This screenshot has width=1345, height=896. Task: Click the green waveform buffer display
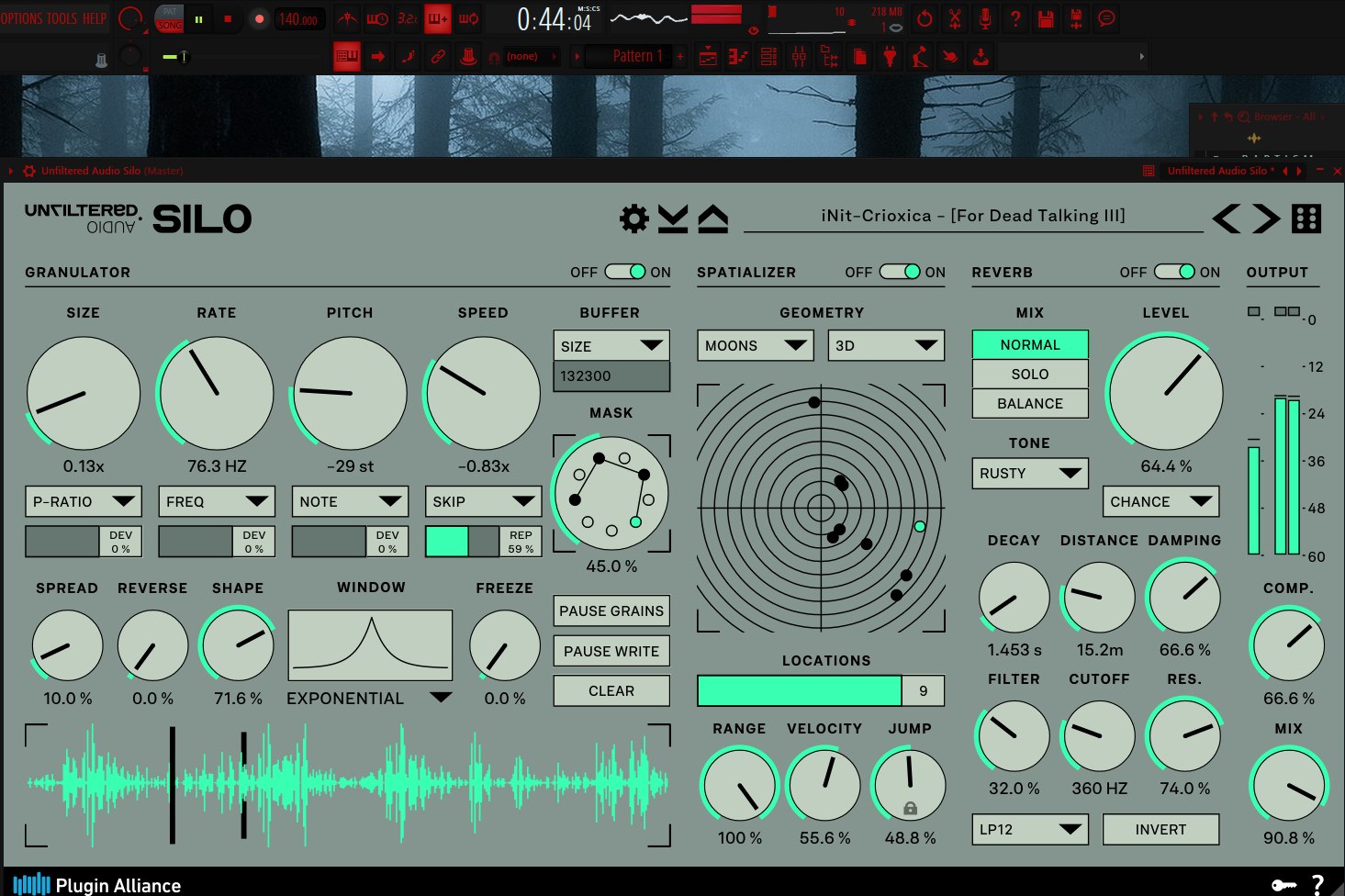click(x=347, y=784)
